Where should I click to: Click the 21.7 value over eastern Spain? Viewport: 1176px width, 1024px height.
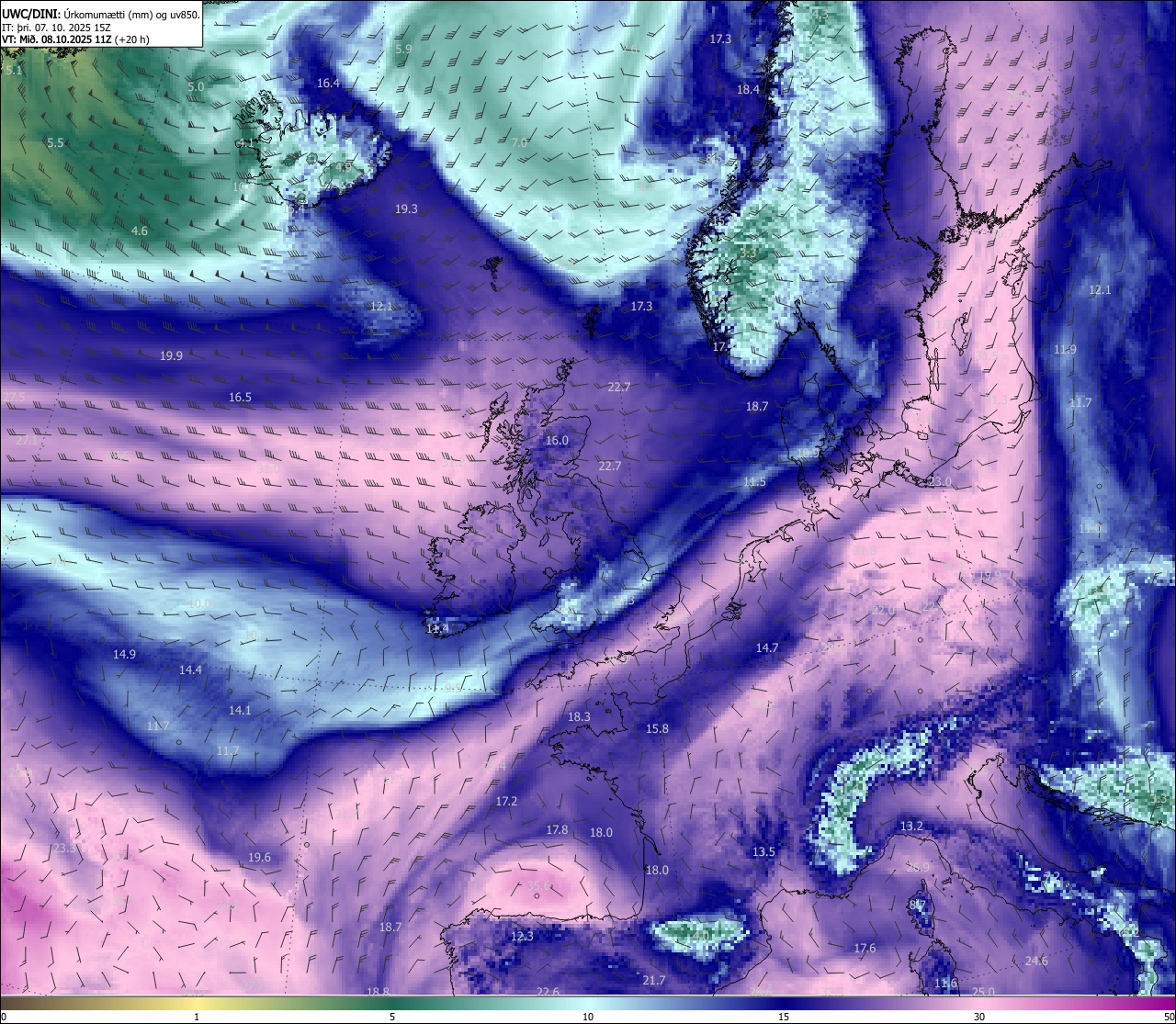[x=653, y=980]
